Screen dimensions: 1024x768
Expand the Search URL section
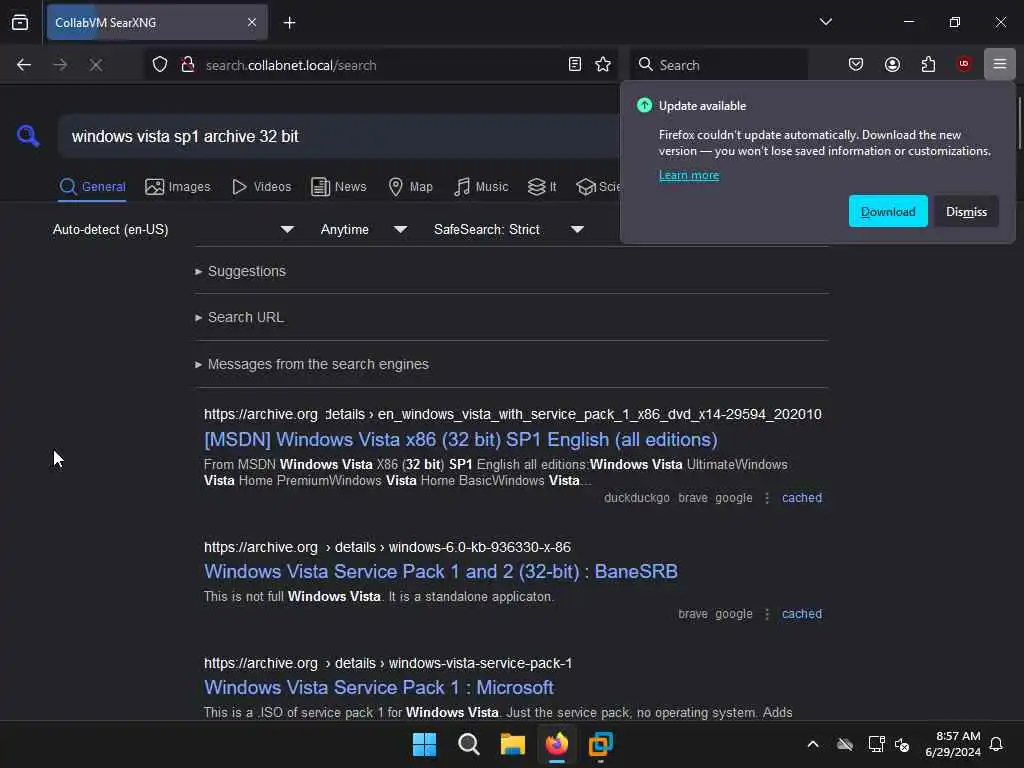pyautogui.click(x=239, y=317)
